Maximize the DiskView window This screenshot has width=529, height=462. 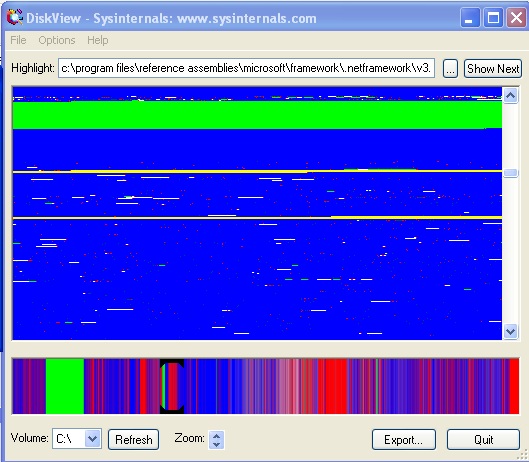click(493, 18)
